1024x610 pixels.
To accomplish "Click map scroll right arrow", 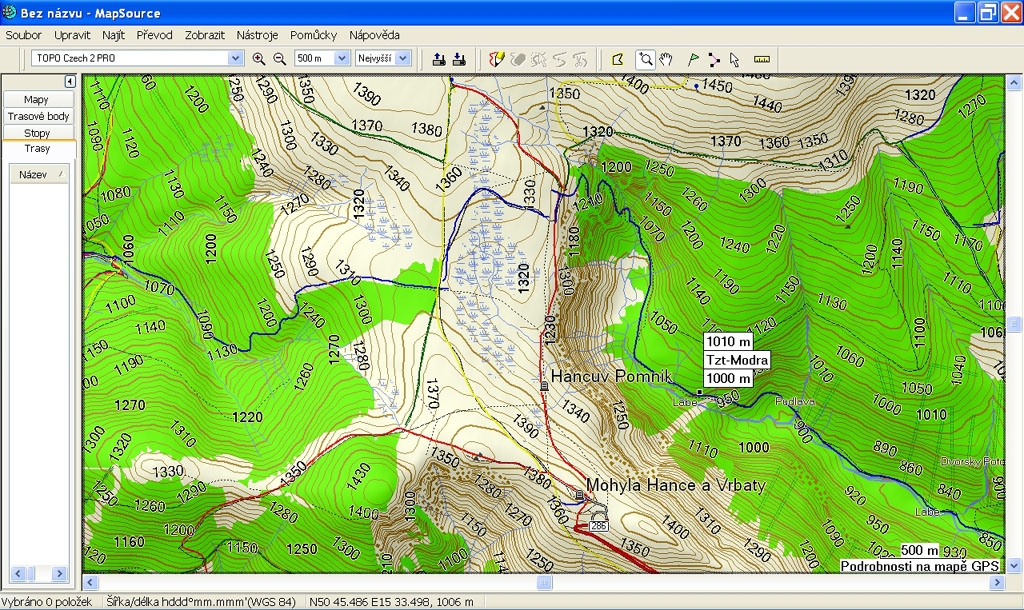I will [997, 583].
